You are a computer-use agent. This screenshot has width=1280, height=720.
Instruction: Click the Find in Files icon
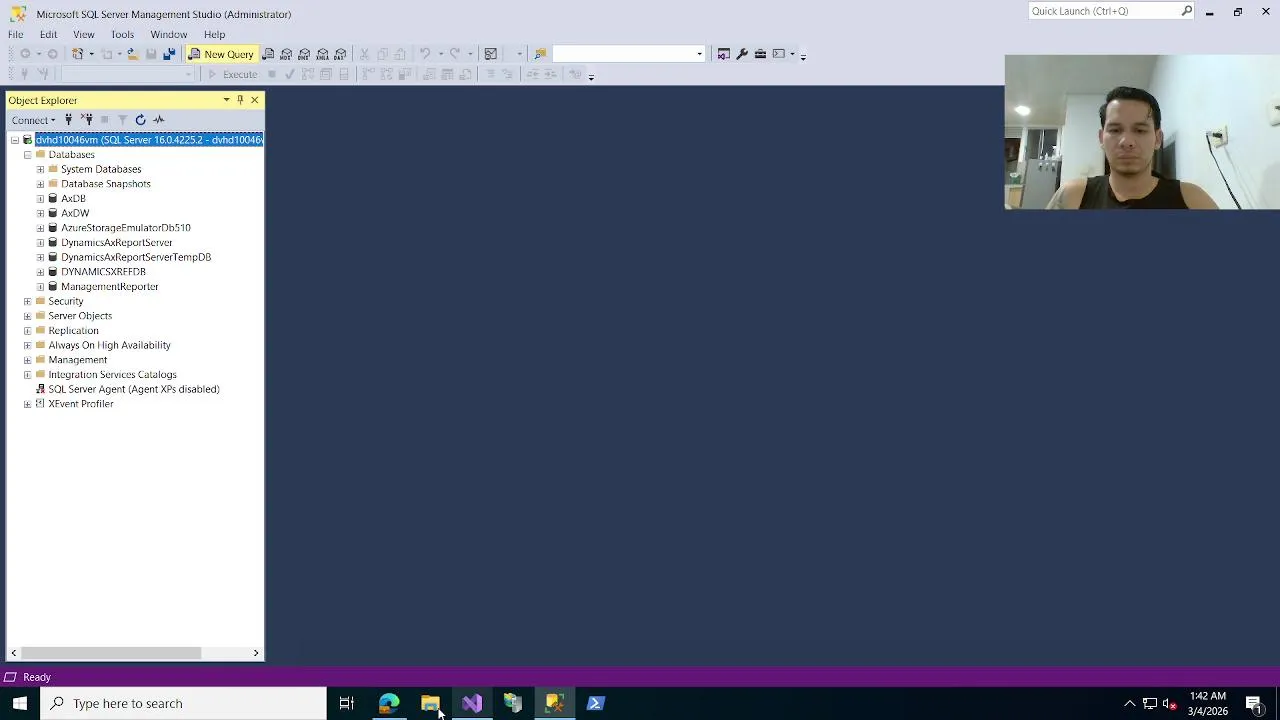pos(540,54)
